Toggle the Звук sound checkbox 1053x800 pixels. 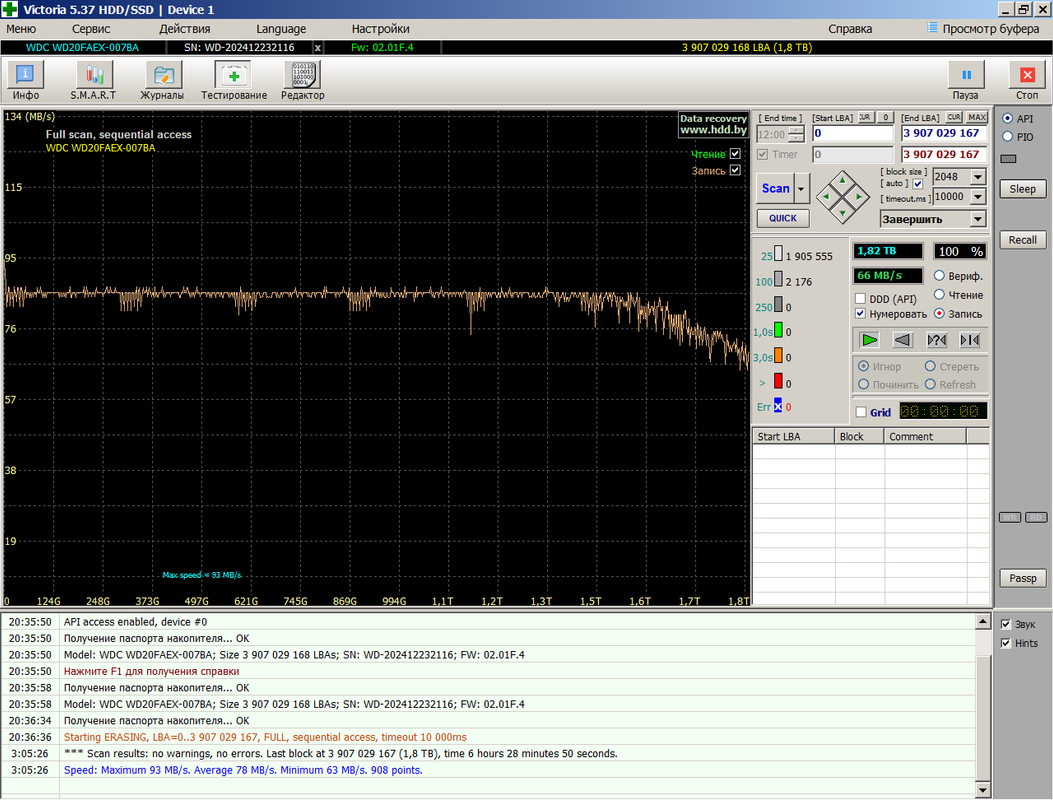pos(1005,624)
